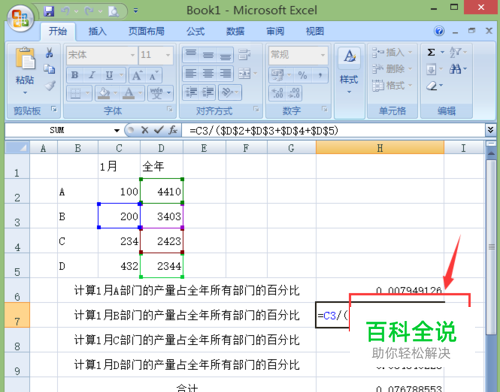The width and height of the screenshot is (500, 392).
Task: Customize Quick Access Toolbar dropdown
Action: 136,11
